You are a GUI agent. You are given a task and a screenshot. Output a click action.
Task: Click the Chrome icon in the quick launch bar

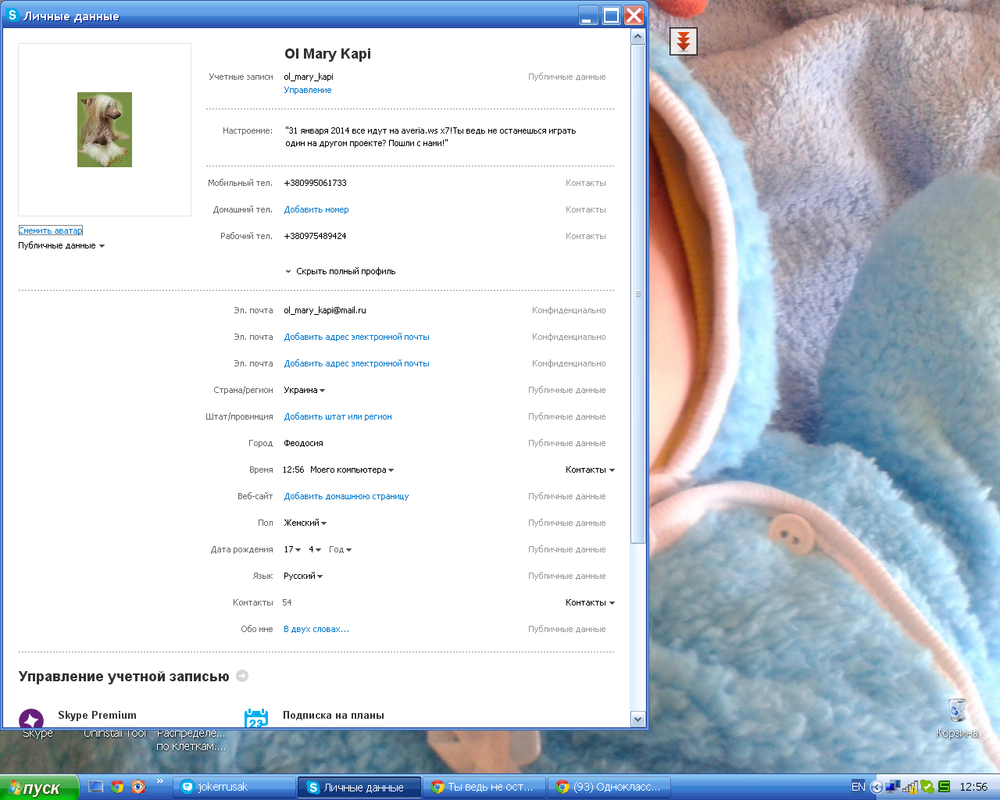[117, 787]
